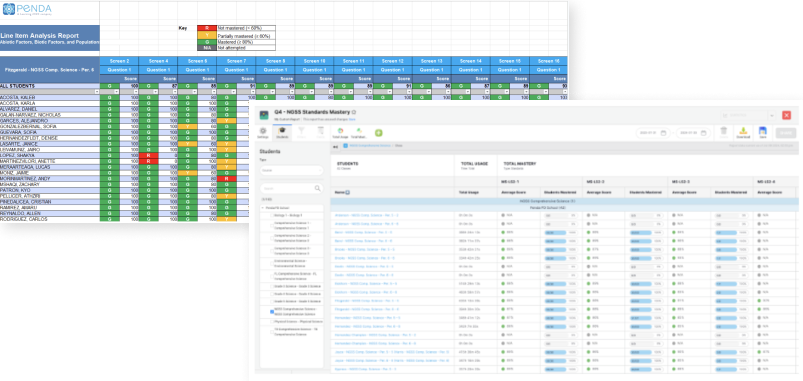803x381 pixels.
Task: Check the Biology 1 course checkbox
Action: click(x=272, y=216)
